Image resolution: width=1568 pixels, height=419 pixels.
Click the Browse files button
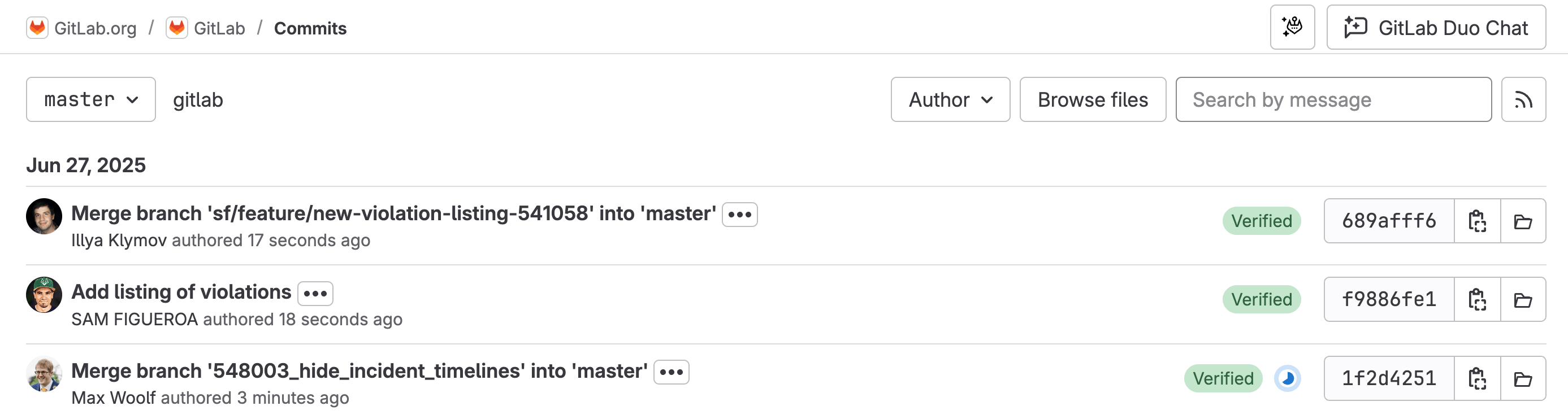[1093, 99]
